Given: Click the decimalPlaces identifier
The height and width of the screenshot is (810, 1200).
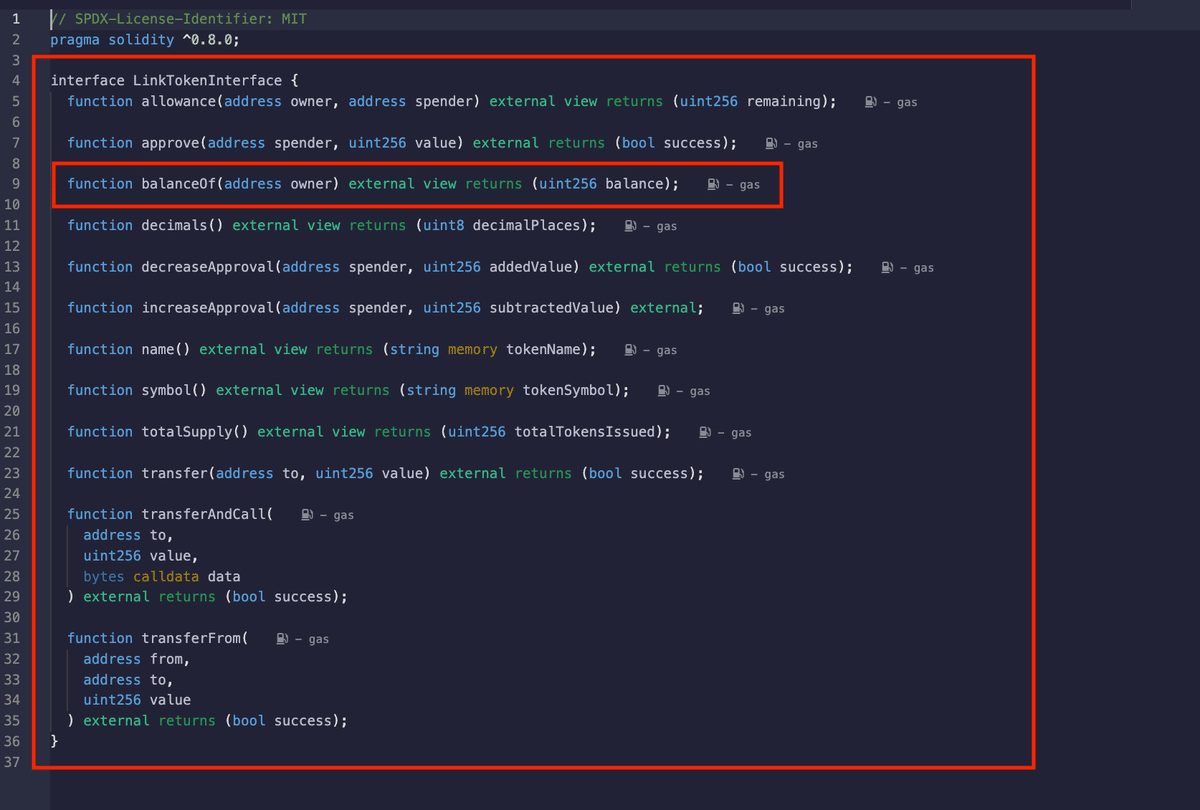Looking at the screenshot, I should [527, 225].
